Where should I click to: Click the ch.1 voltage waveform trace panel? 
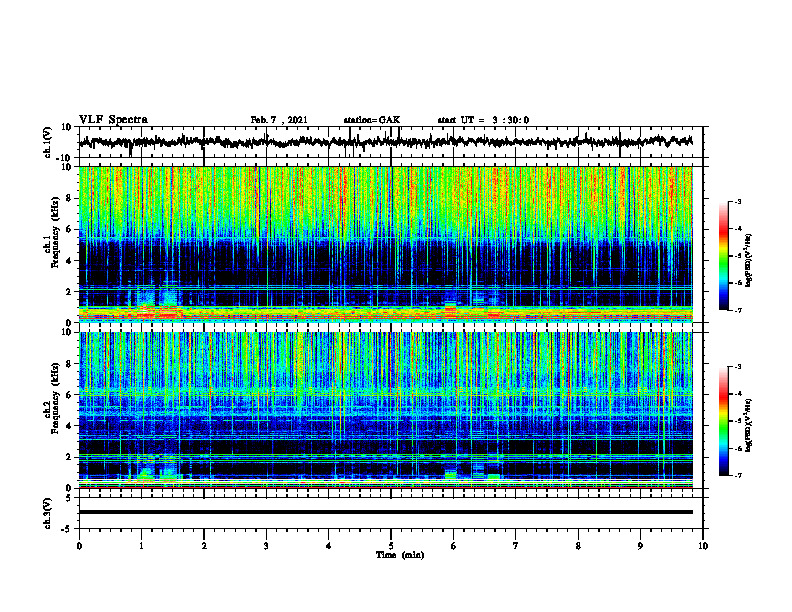pyautogui.click(x=391, y=142)
